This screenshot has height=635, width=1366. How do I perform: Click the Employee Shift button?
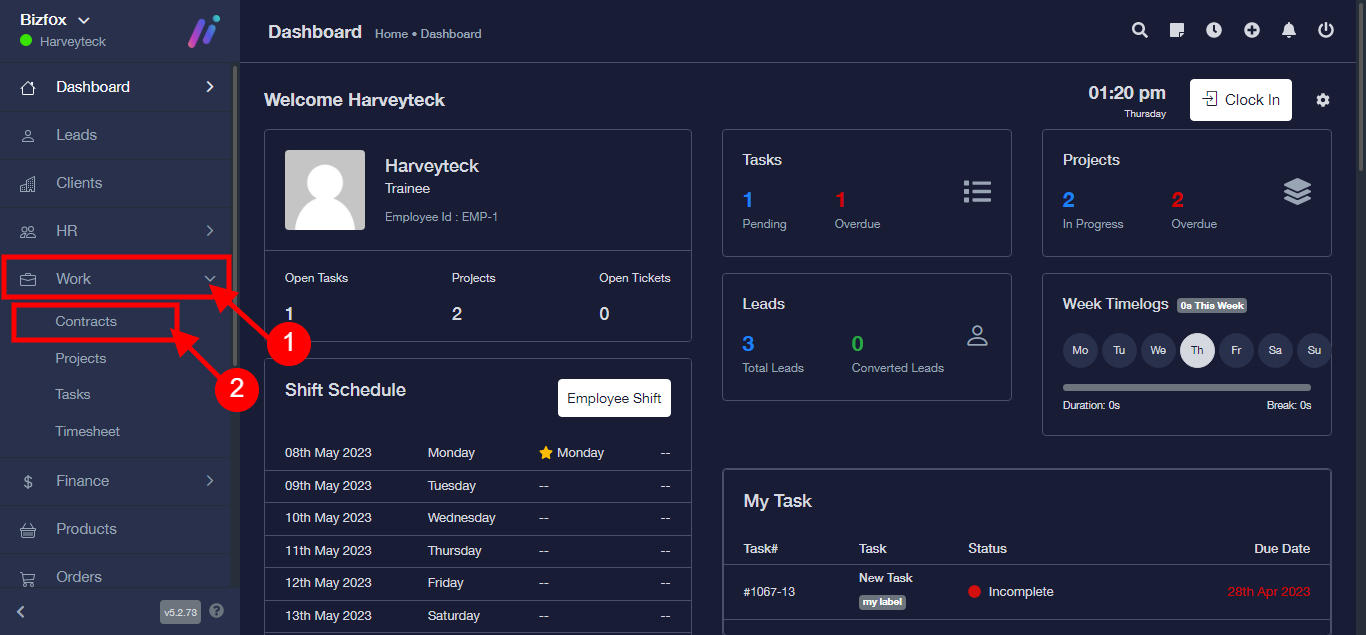pyautogui.click(x=614, y=398)
